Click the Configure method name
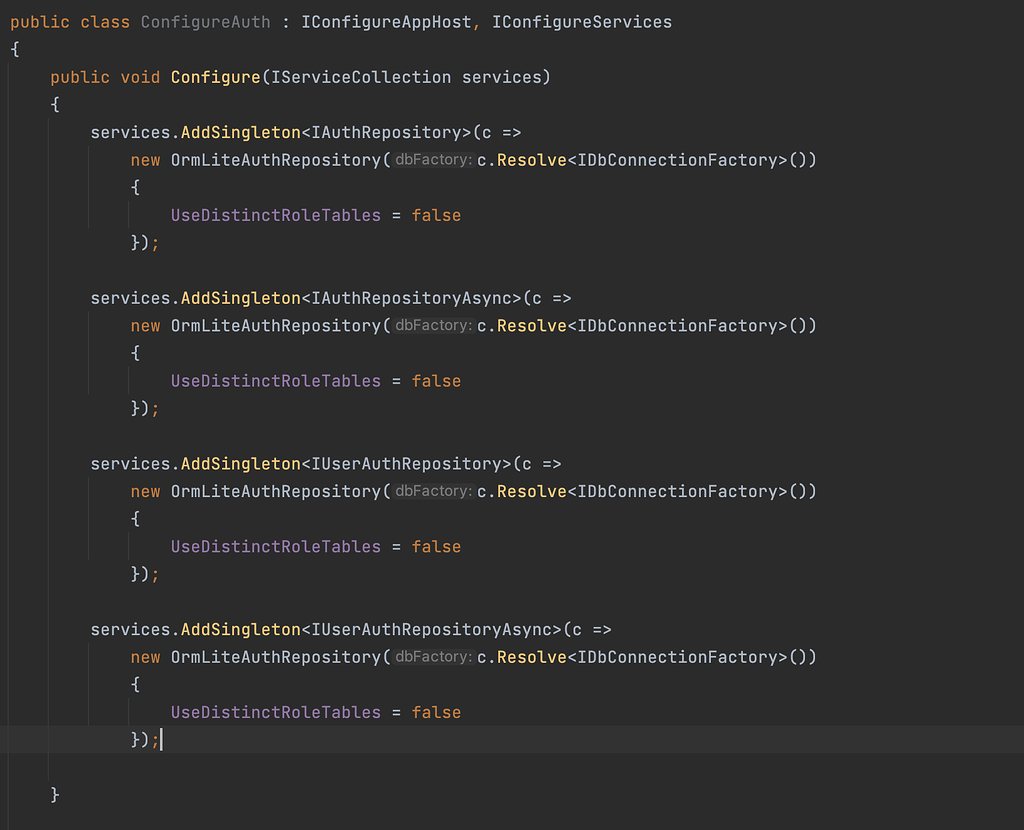 pos(215,76)
